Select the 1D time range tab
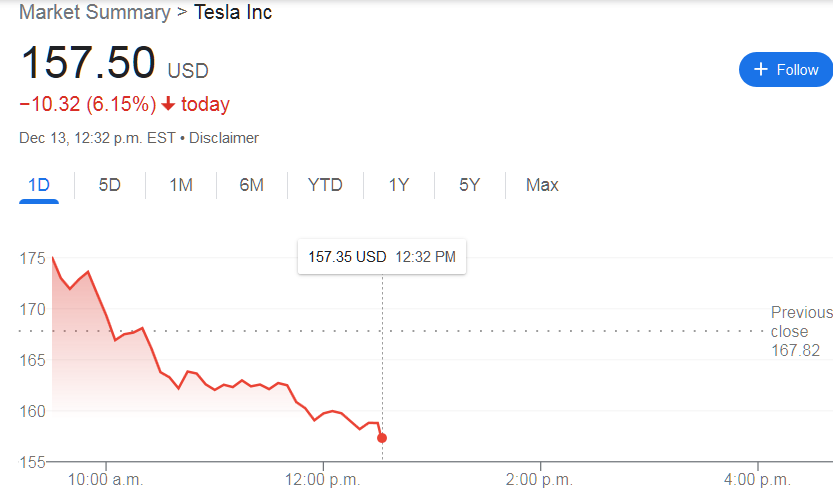 (39, 185)
